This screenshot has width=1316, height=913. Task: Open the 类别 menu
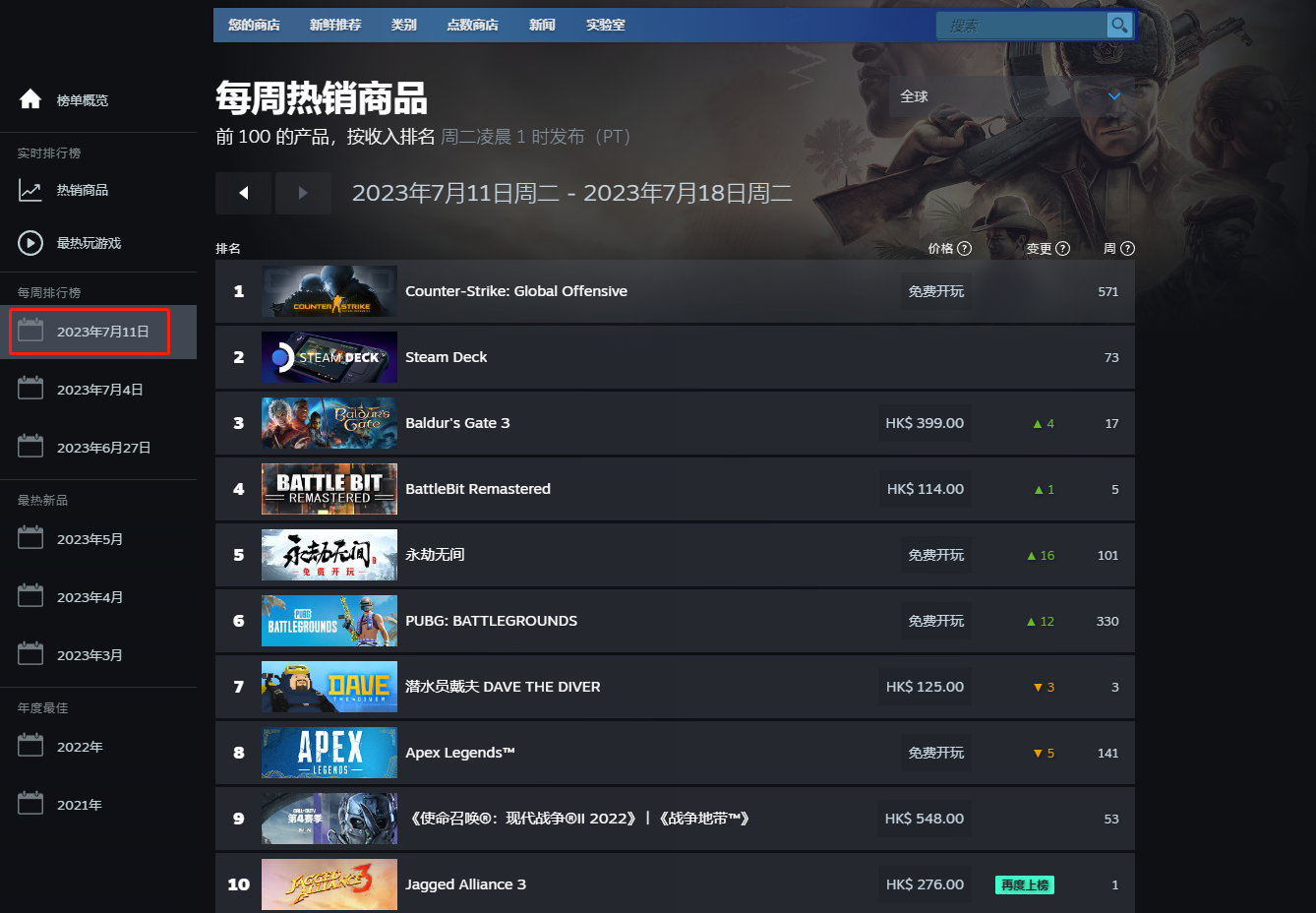click(403, 26)
